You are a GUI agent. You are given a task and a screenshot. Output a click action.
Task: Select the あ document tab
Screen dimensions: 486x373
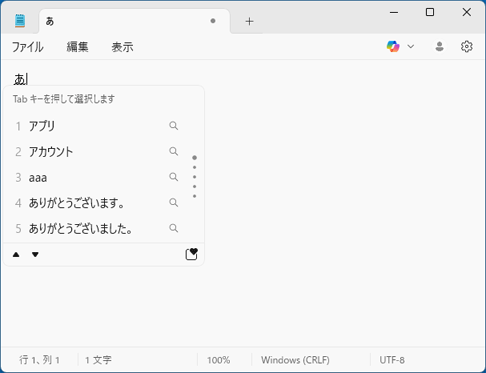pyautogui.click(x=134, y=21)
